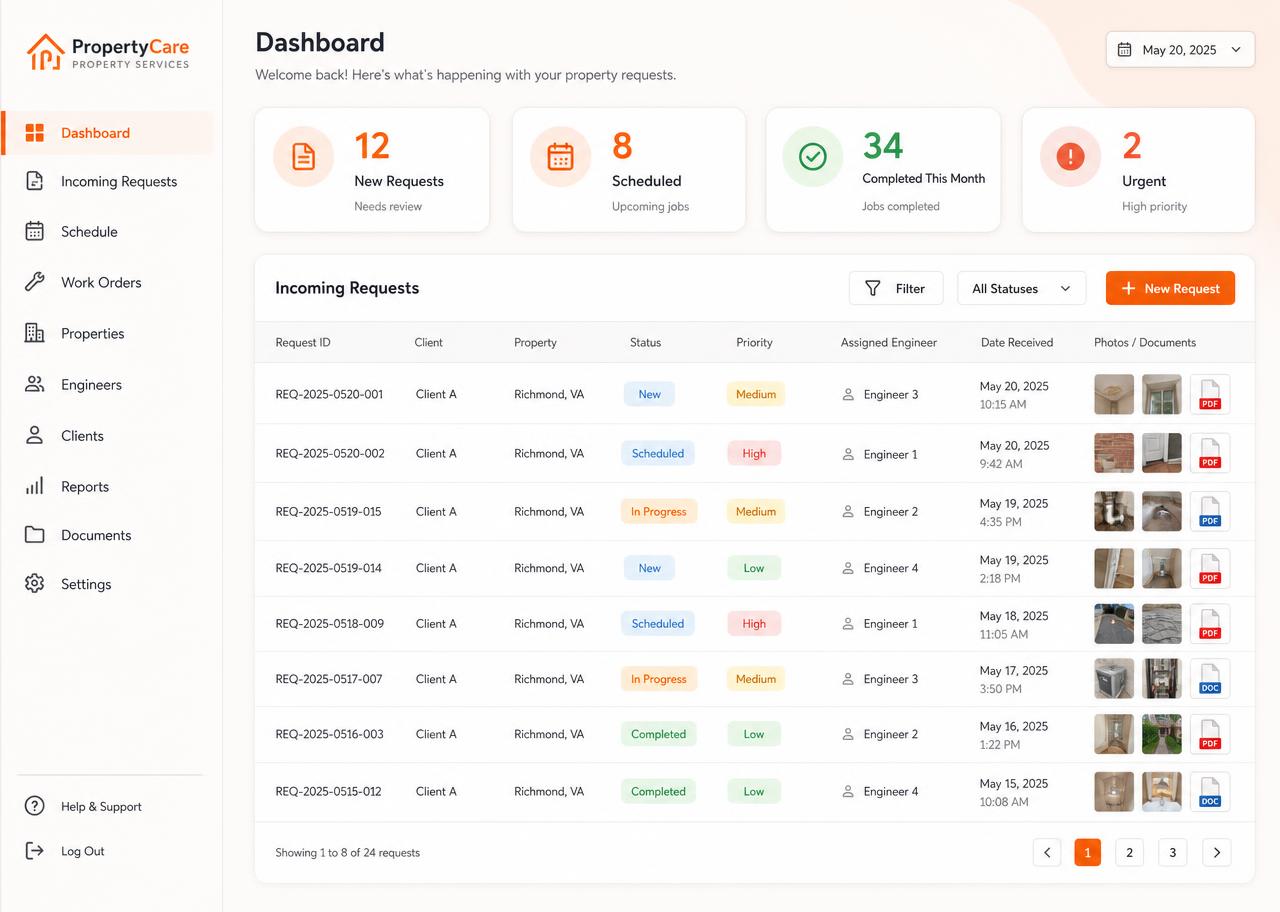Image resolution: width=1280 pixels, height=912 pixels.
Task: Click the building icon for Properties
Action: tap(35, 333)
